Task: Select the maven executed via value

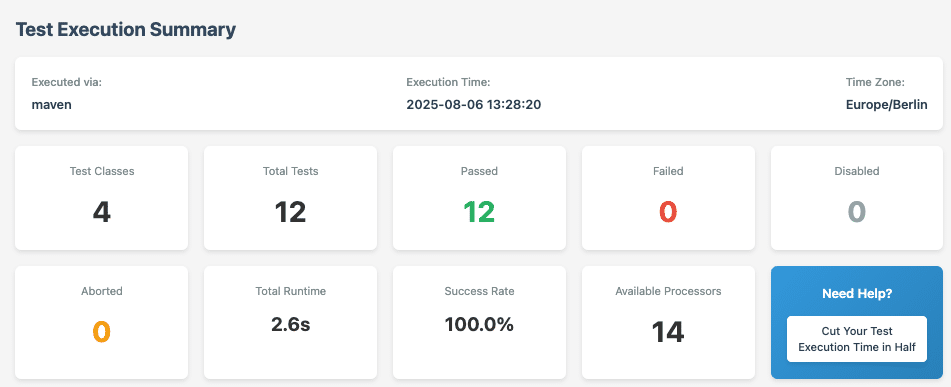Action: (52, 104)
